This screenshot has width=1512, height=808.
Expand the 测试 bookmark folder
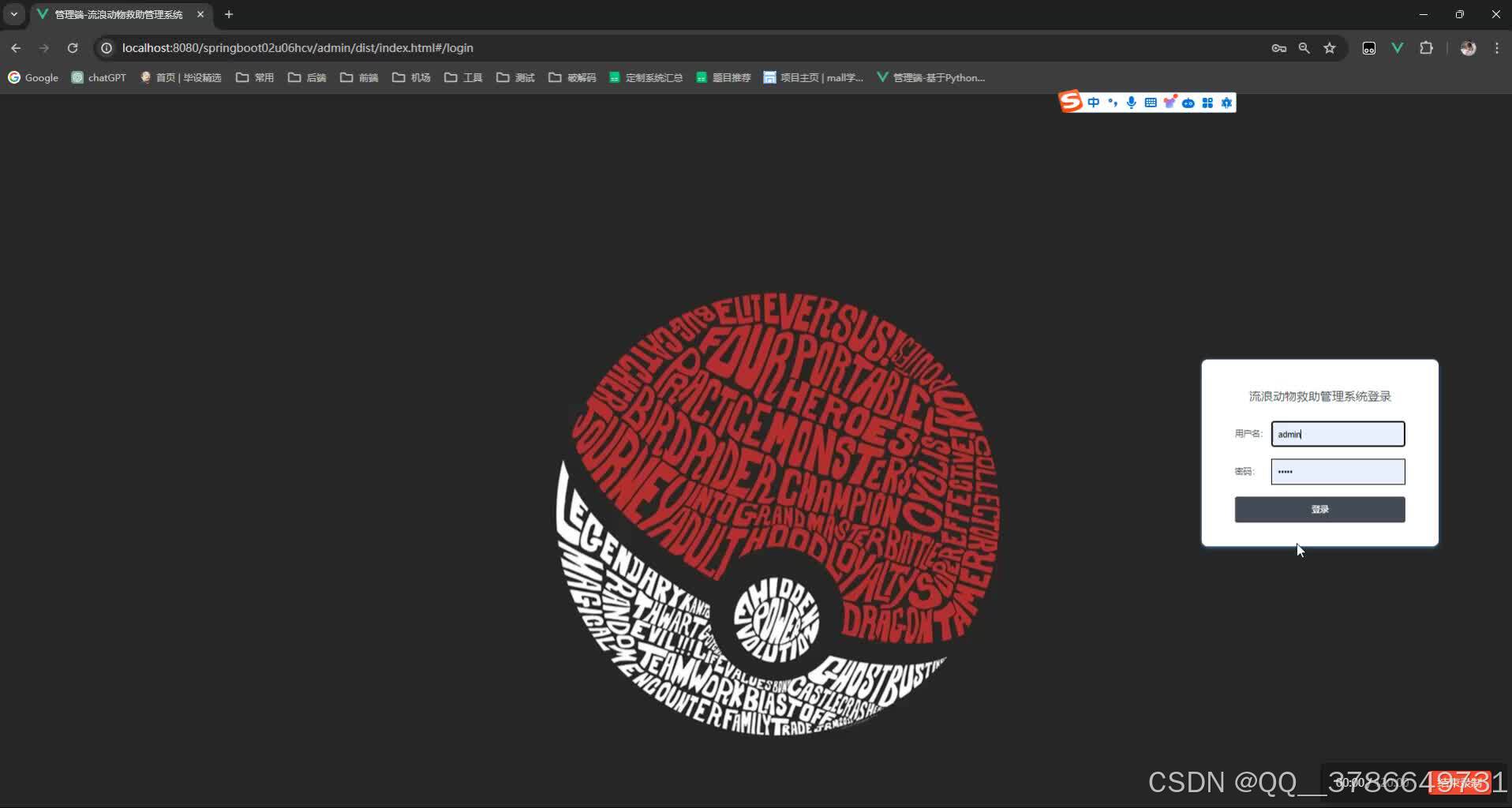point(515,77)
